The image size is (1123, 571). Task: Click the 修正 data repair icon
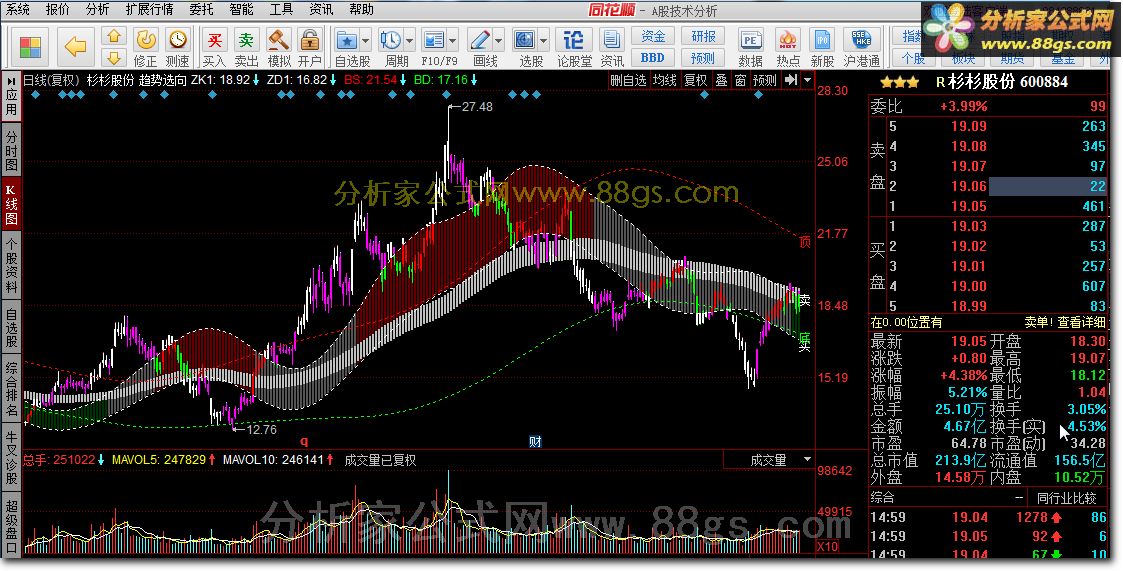pos(145,47)
